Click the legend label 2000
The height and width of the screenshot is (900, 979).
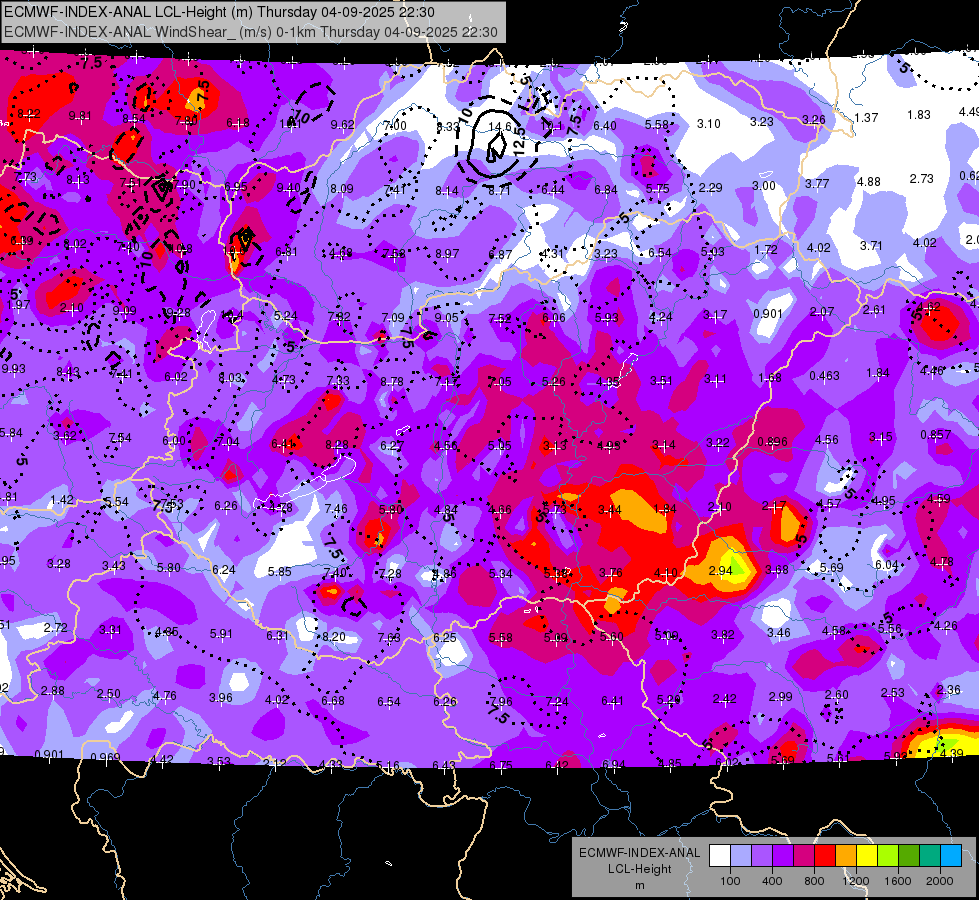tap(940, 881)
